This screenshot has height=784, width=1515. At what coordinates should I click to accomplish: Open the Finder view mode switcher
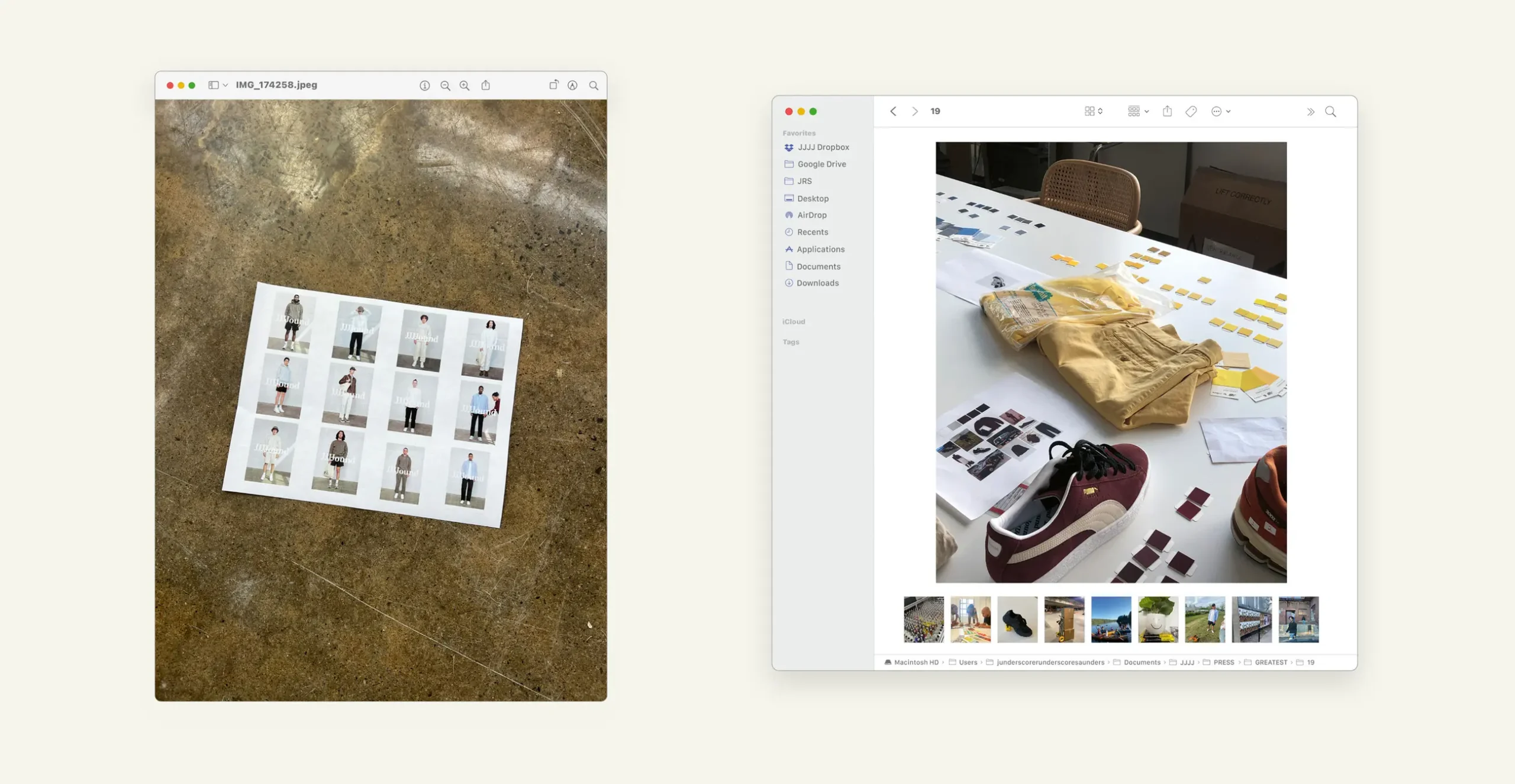tap(1093, 111)
